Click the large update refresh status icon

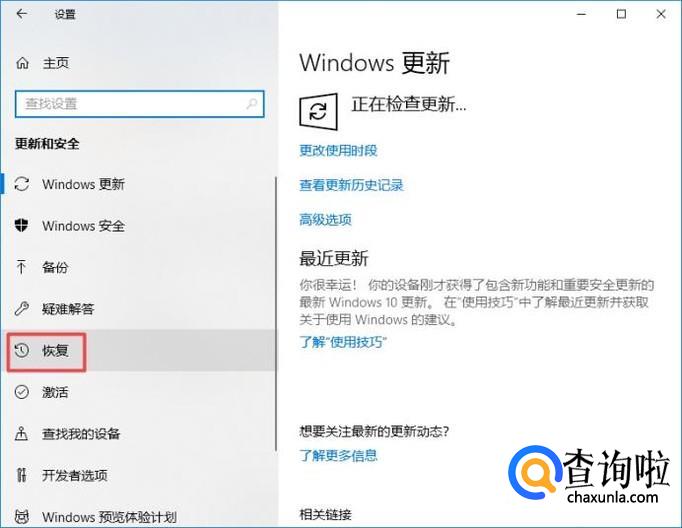coord(318,112)
